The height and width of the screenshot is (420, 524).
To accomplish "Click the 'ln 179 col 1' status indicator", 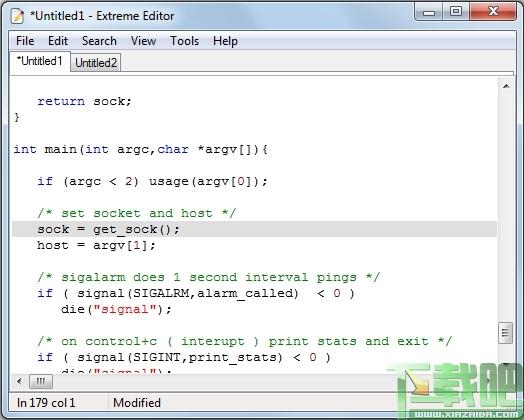I will (46, 403).
